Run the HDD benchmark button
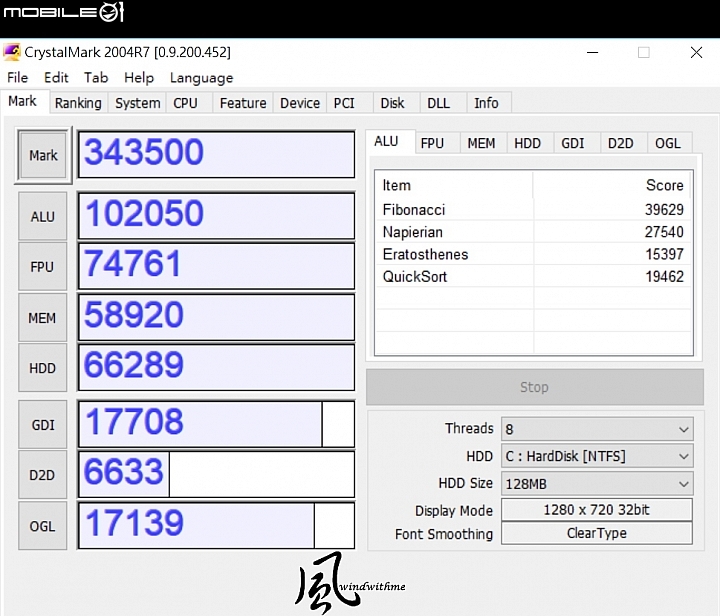The height and width of the screenshot is (616, 720). pos(43,368)
